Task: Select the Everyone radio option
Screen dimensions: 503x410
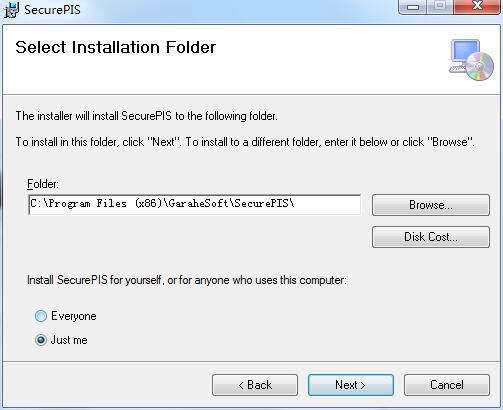Action: point(41,316)
